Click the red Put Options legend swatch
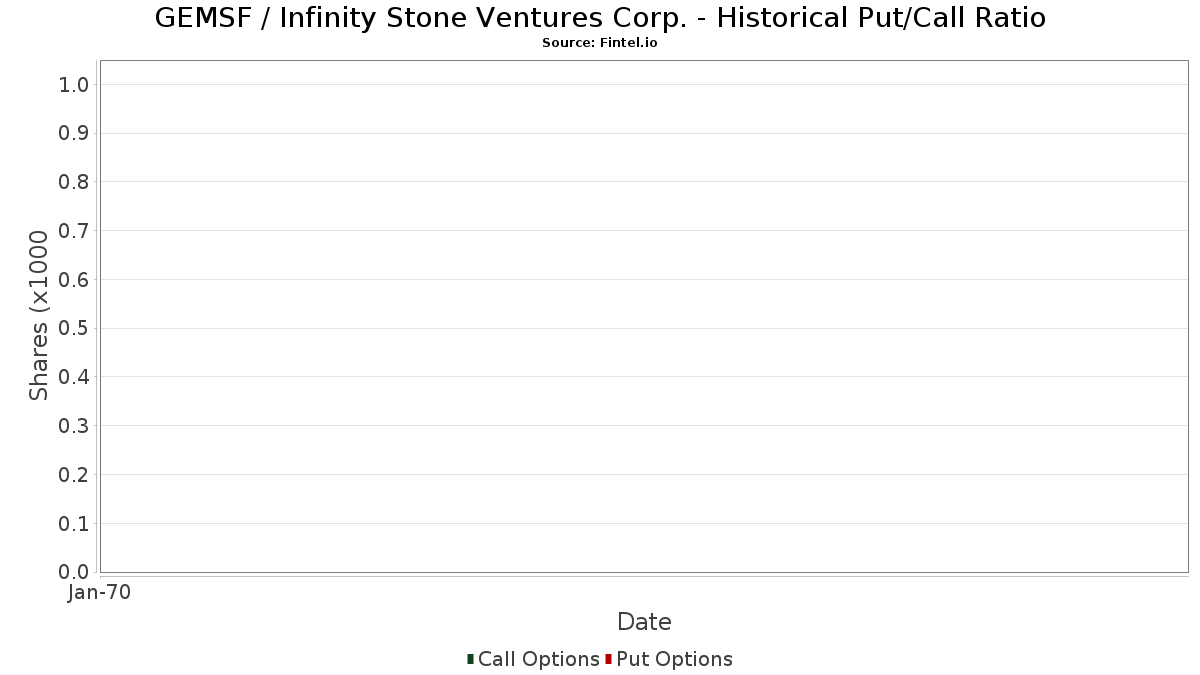The height and width of the screenshot is (675, 1200). pos(608,659)
